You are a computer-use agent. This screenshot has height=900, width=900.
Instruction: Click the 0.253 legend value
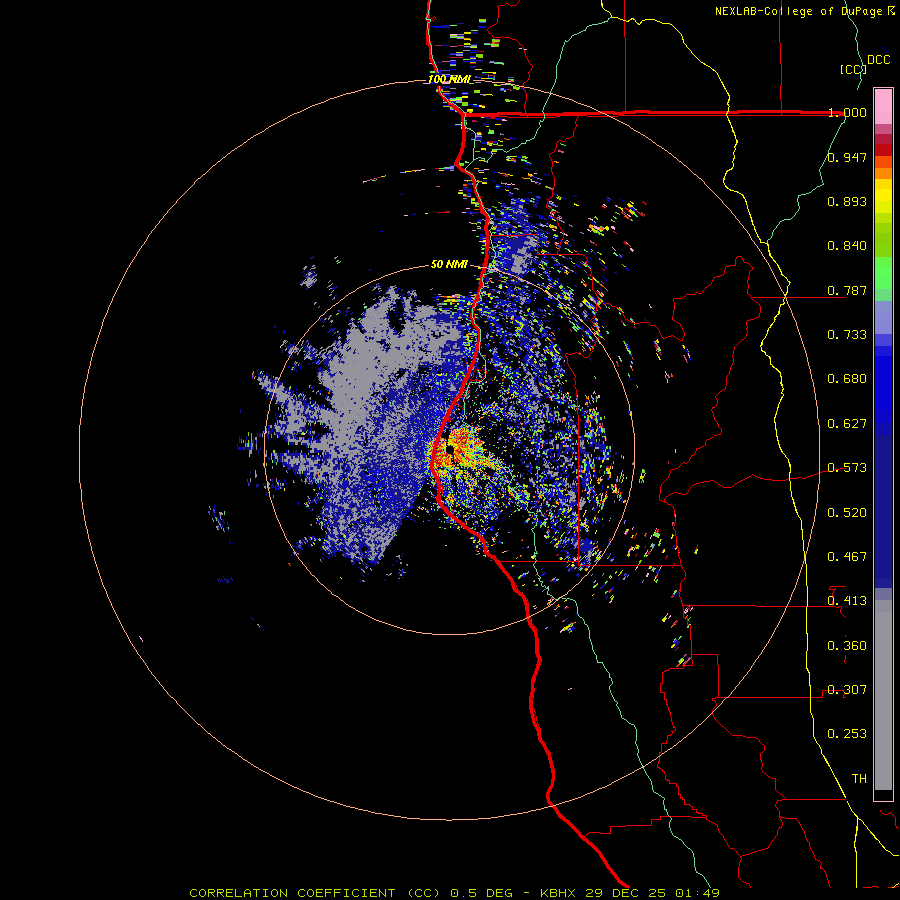[x=847, y=734]
